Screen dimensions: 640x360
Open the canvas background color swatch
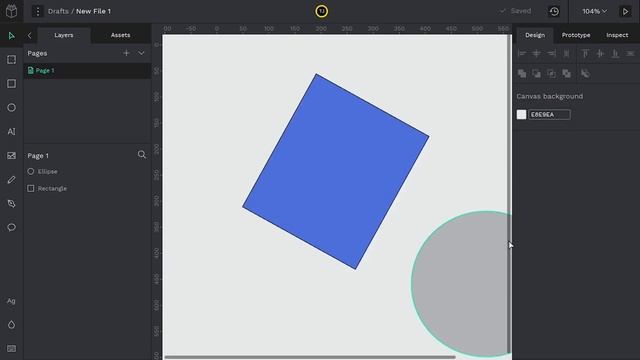coord(521,115)
